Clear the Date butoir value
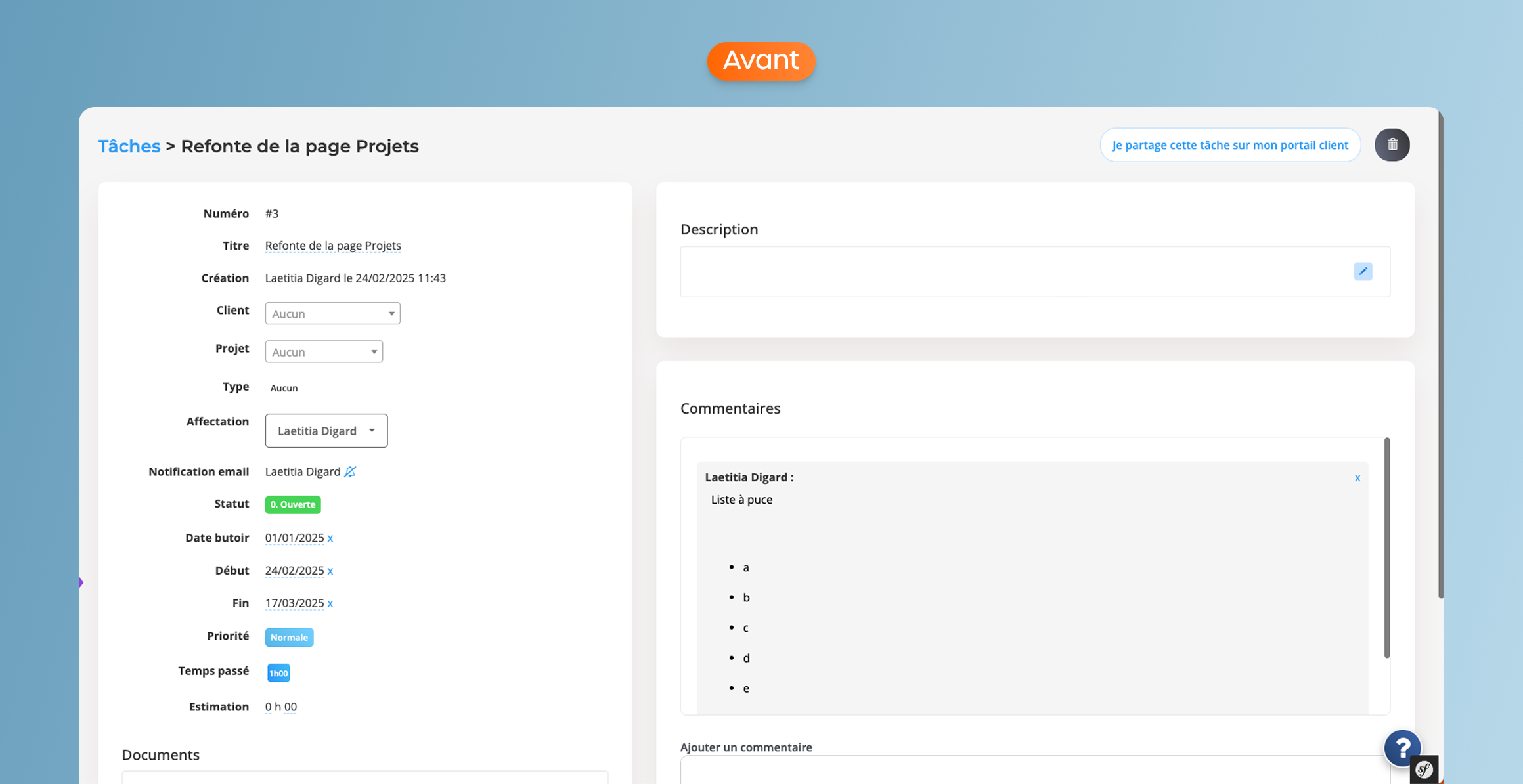Screen dimensions: 1523x784 330,538
